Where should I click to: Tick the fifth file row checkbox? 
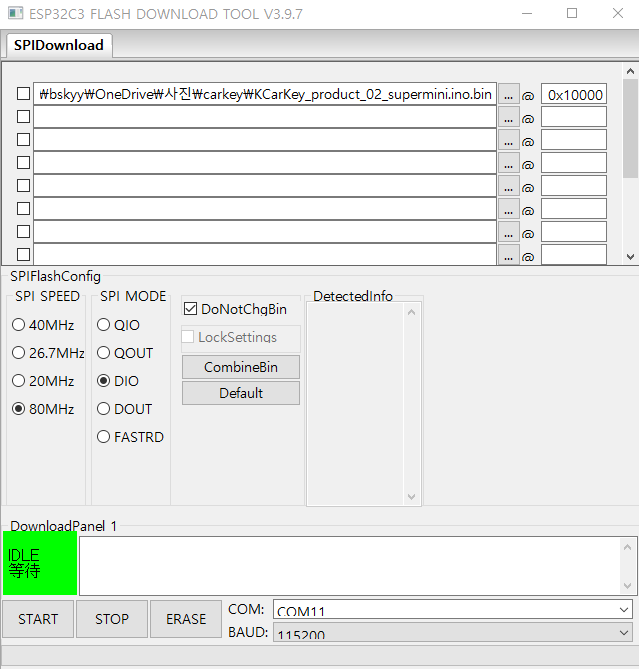click(x=23, y=186)
